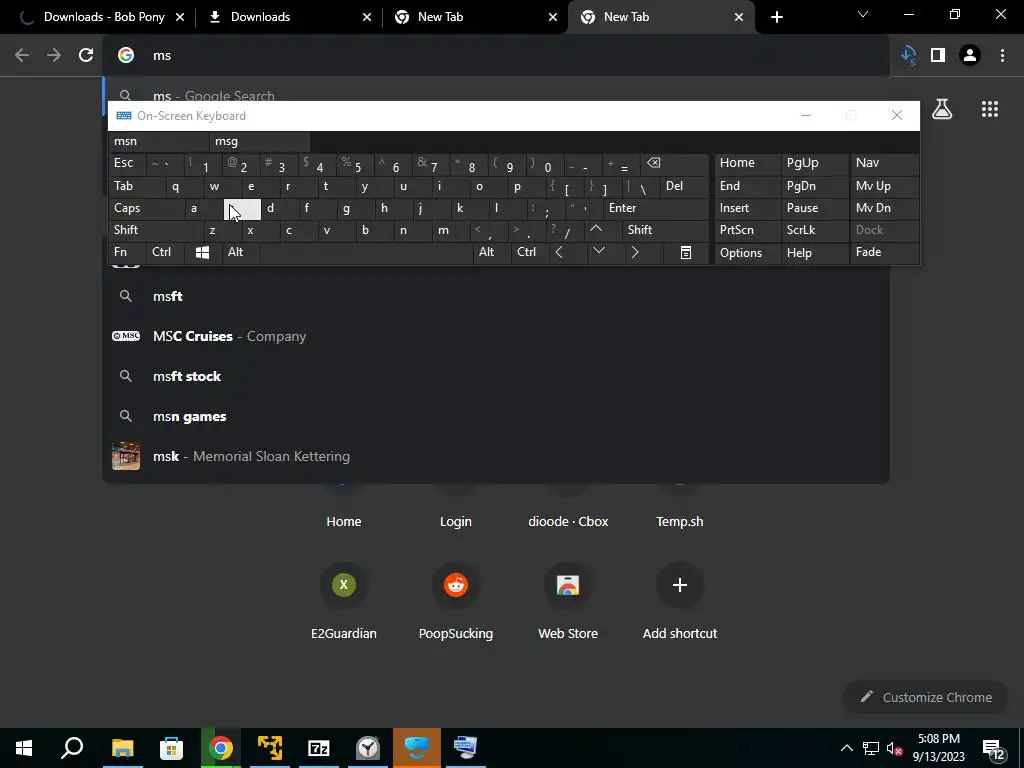
Task: Tap the Enter key on the keyboard
Action: click(656, 208)
